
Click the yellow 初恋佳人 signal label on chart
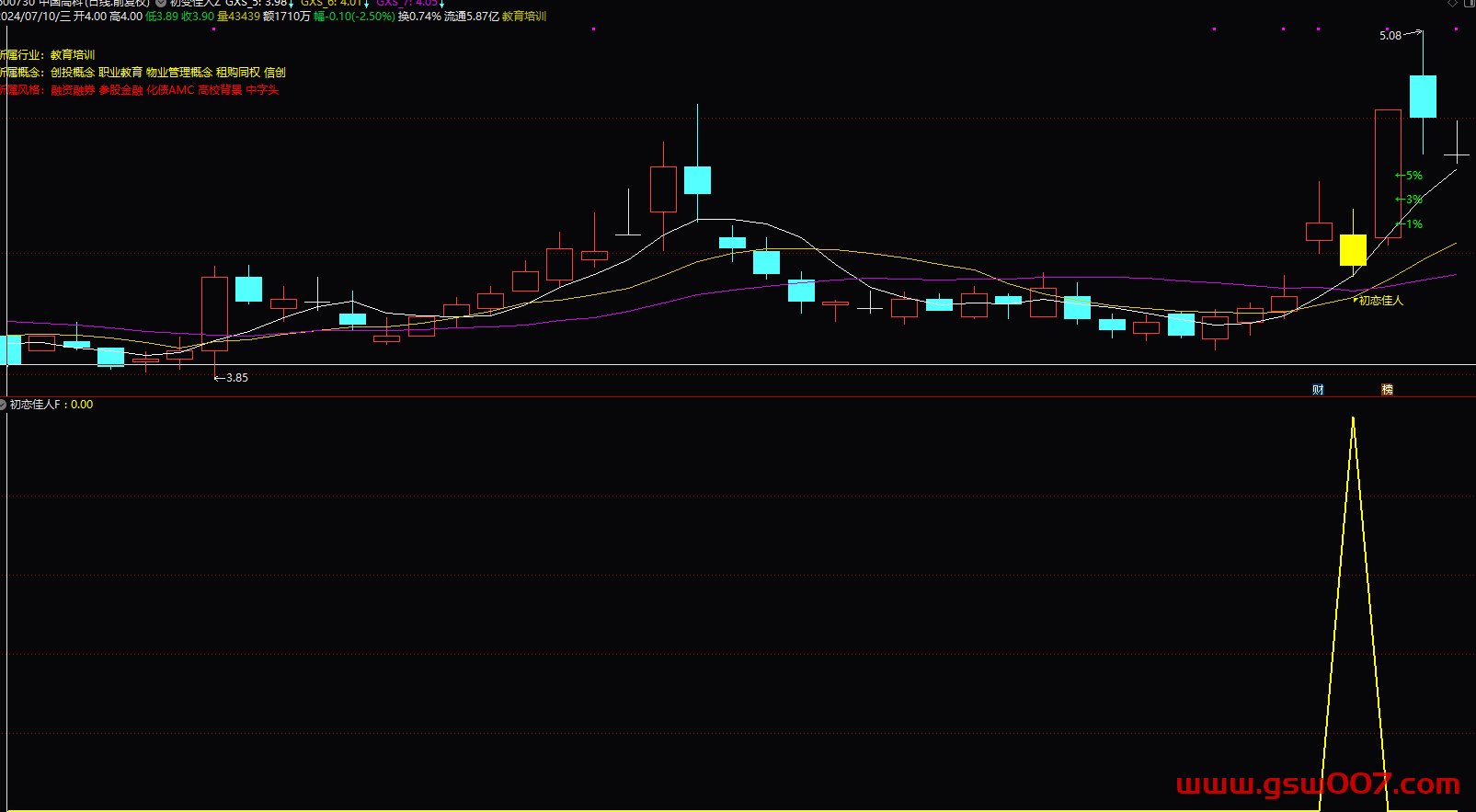[x=1381, y=301]
